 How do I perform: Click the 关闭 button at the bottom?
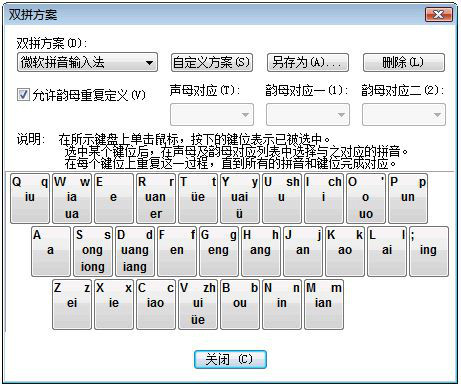pyautogui.click(x=230, y=359)
